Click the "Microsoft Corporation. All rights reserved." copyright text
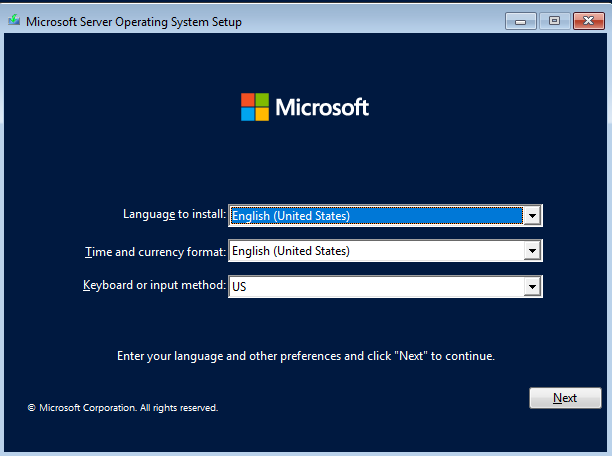Viewport: 612px width, 456px height. click(123, 408)
